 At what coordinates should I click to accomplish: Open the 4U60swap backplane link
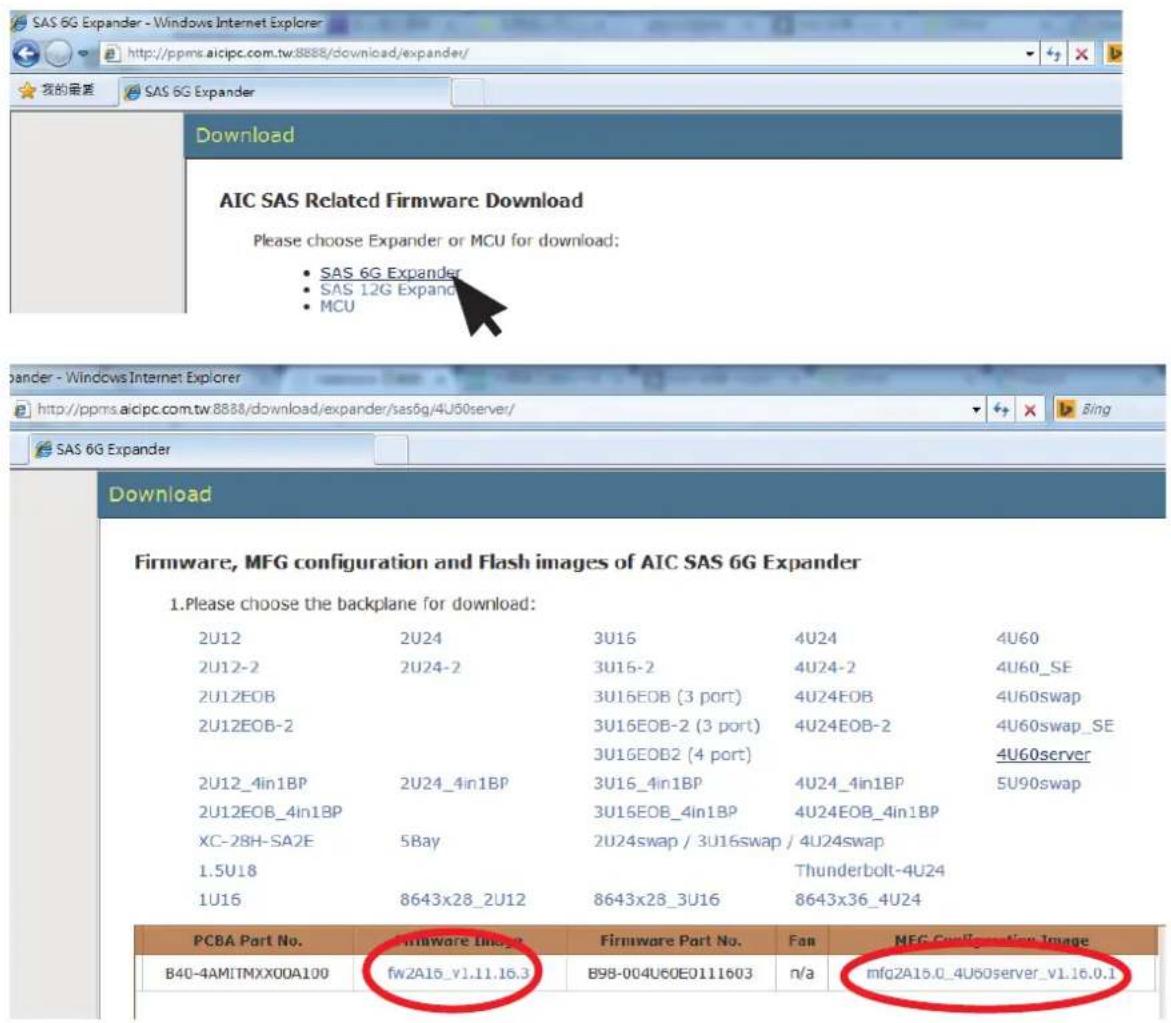tap(1038, 697)
